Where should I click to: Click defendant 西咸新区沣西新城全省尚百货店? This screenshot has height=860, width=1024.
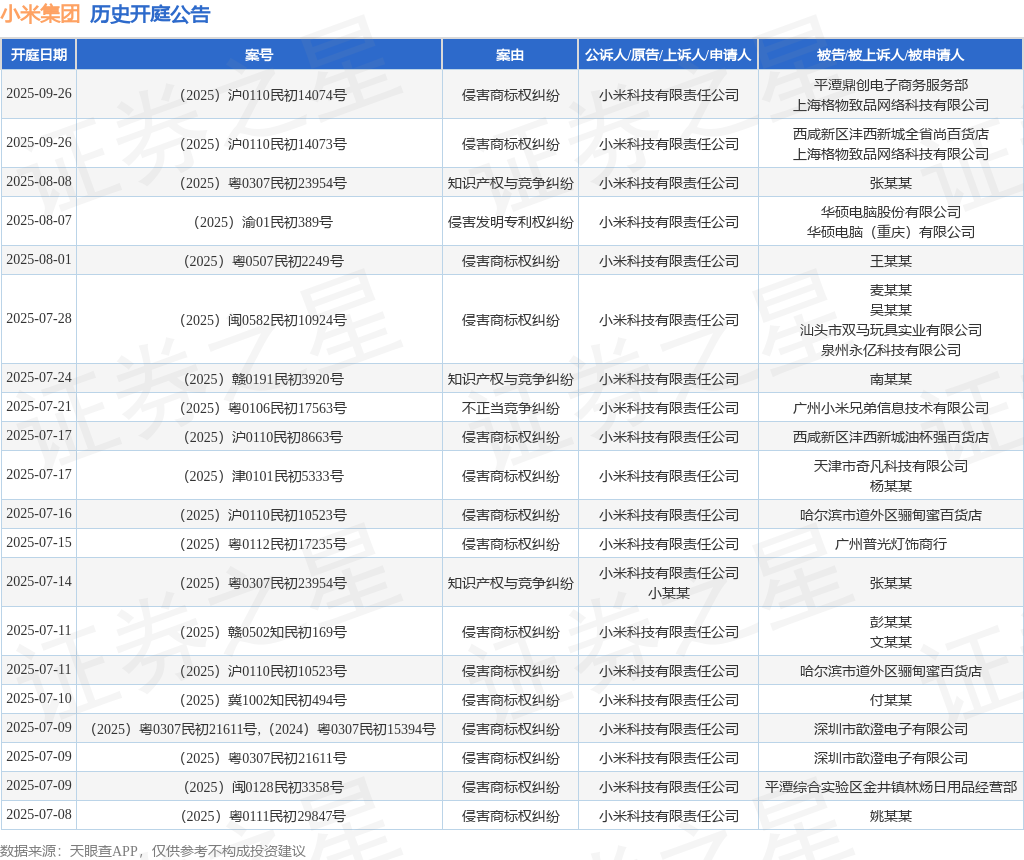point(891,135)
